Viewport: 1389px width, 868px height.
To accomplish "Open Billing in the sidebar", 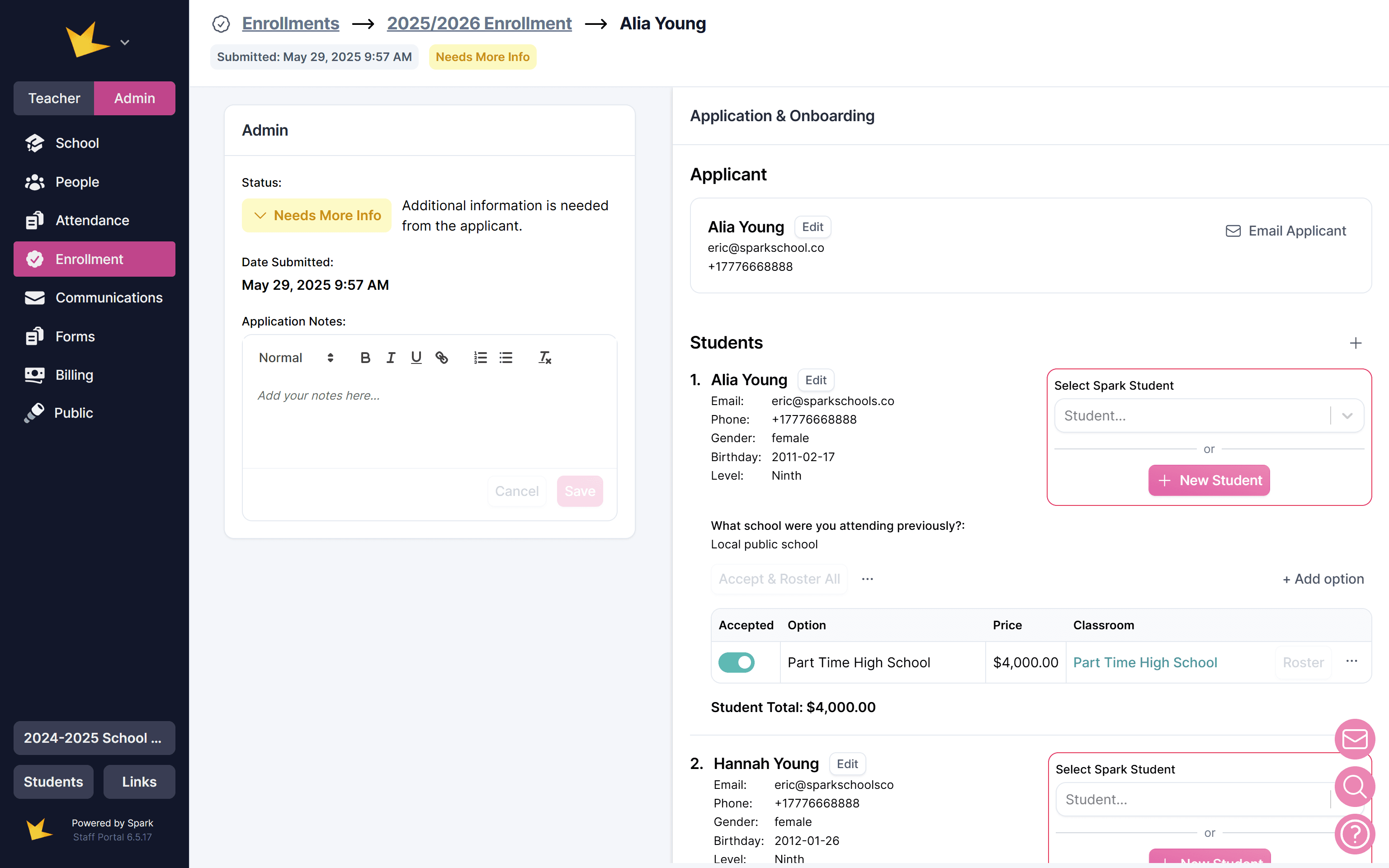I will [74, 375].
